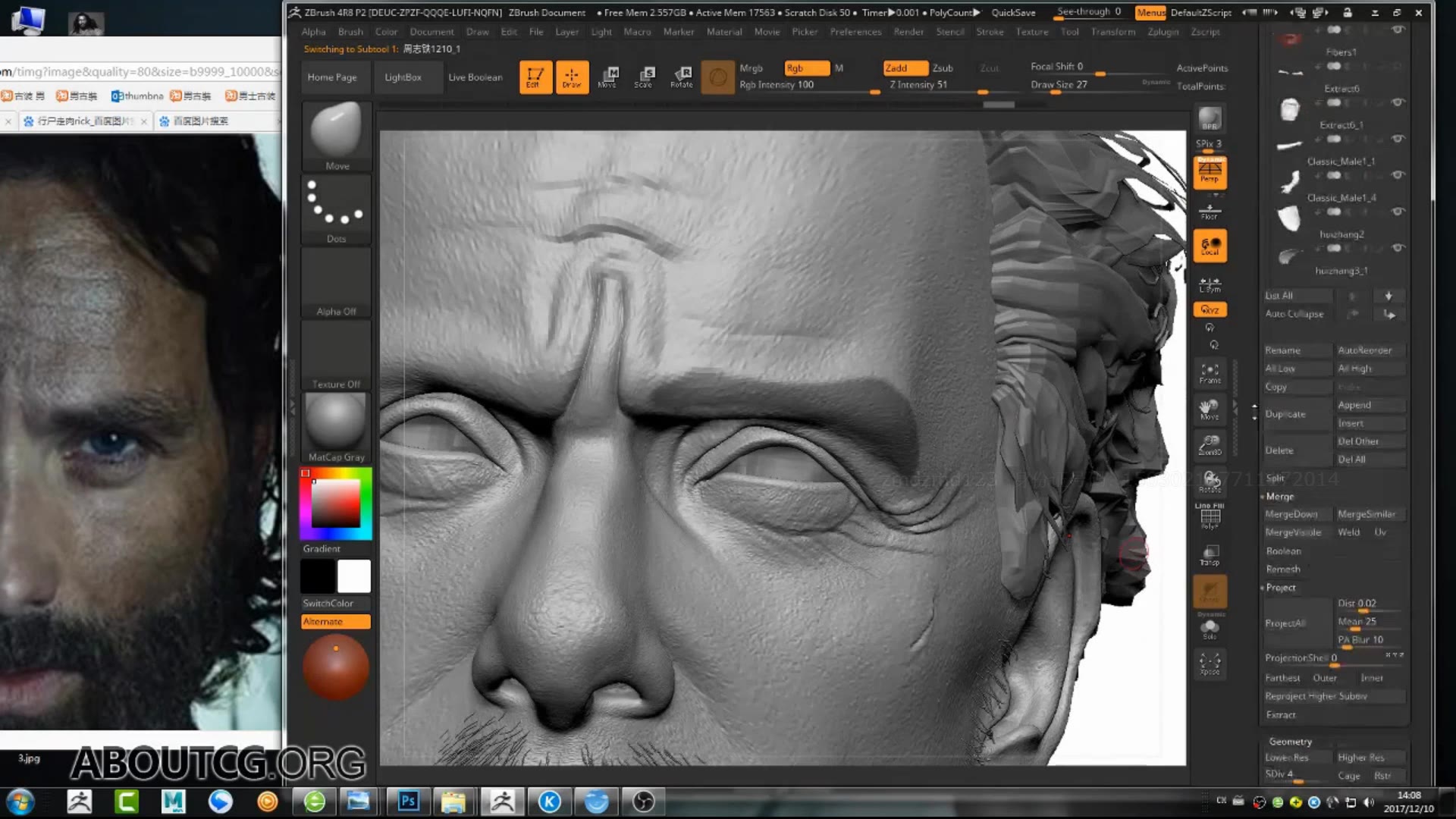Select the Move transform button in top shelf
Screen dimensions: 1456x819
[607, 77]
